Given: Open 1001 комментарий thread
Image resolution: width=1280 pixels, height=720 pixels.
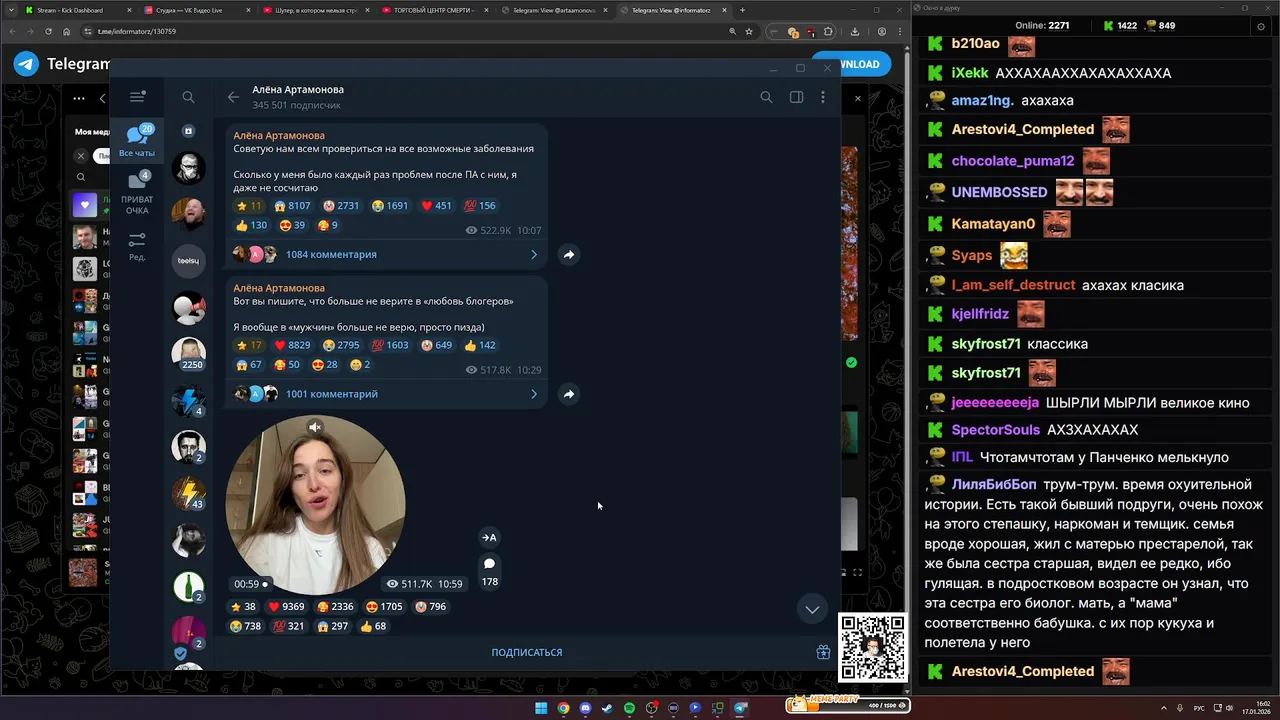Looking at the screenshot, I should click(x=386, y=394).
